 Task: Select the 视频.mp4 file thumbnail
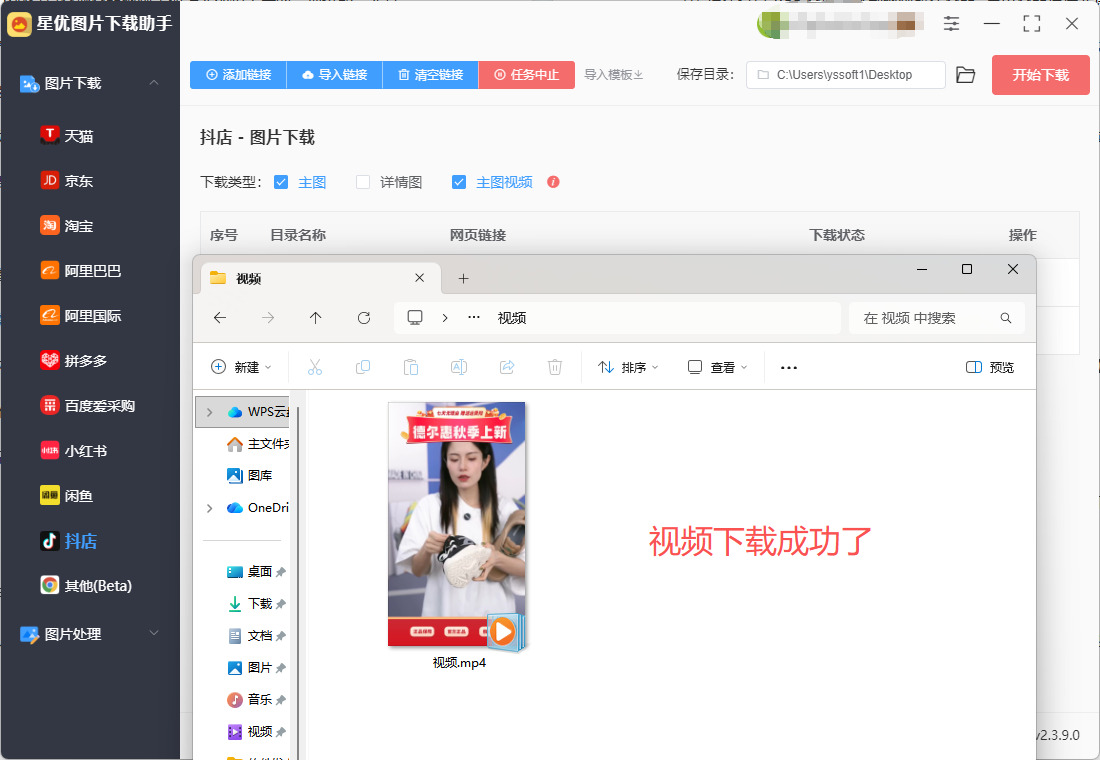[457, 524]
